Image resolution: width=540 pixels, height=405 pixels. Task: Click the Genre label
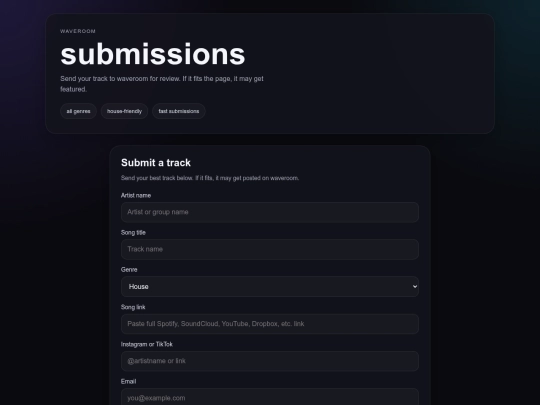pos(129,270)
